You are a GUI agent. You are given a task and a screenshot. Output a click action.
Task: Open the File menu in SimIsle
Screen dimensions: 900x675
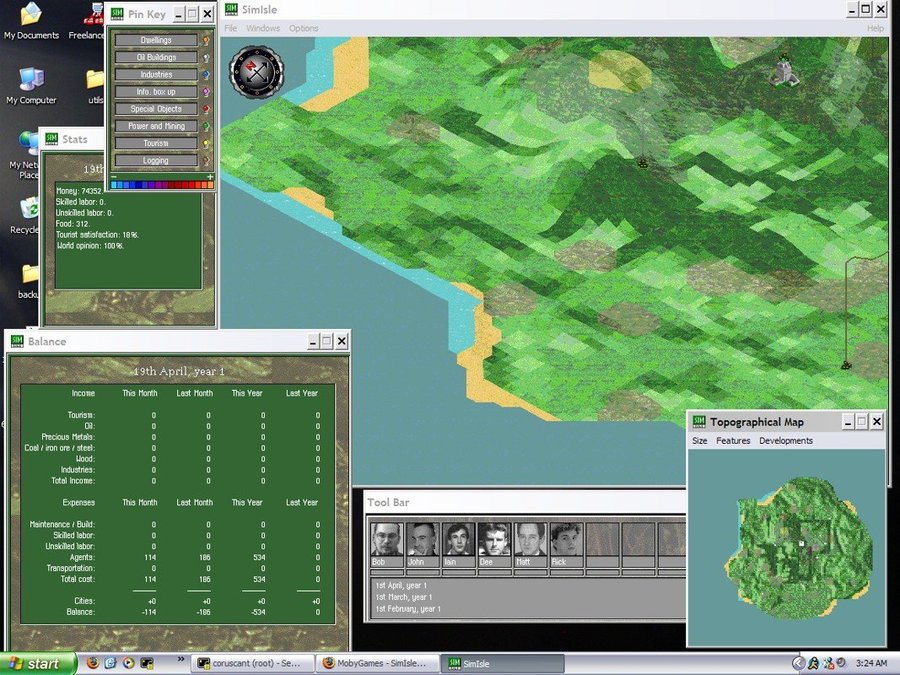[x=231, y=28]
